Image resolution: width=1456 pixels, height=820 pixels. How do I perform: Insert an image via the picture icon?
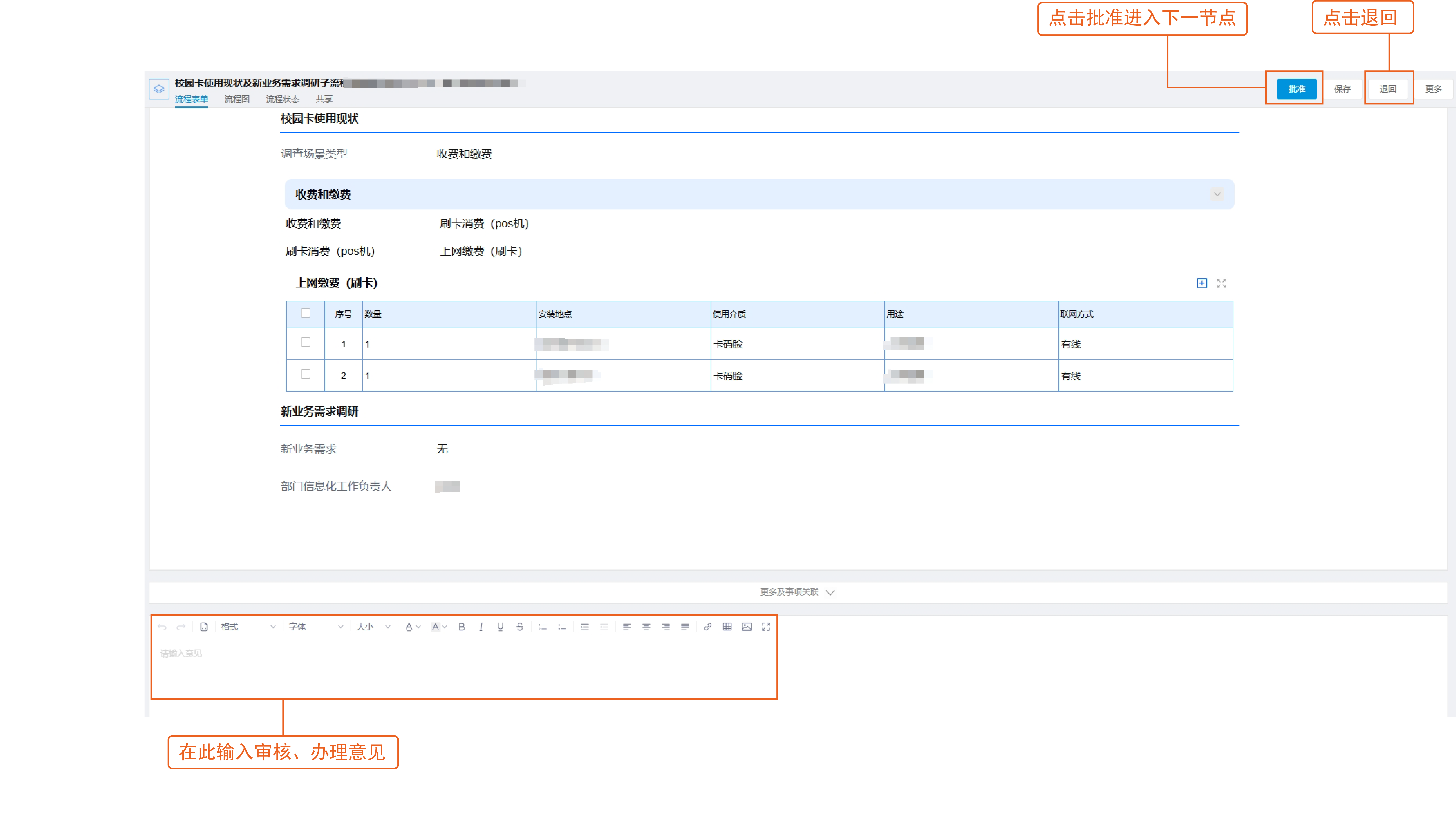coord(747,627)
